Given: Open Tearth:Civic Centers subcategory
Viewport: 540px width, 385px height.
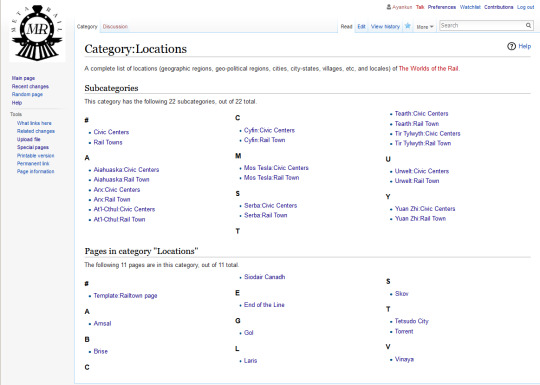Looking at the screenshot, I should point(422,114).
